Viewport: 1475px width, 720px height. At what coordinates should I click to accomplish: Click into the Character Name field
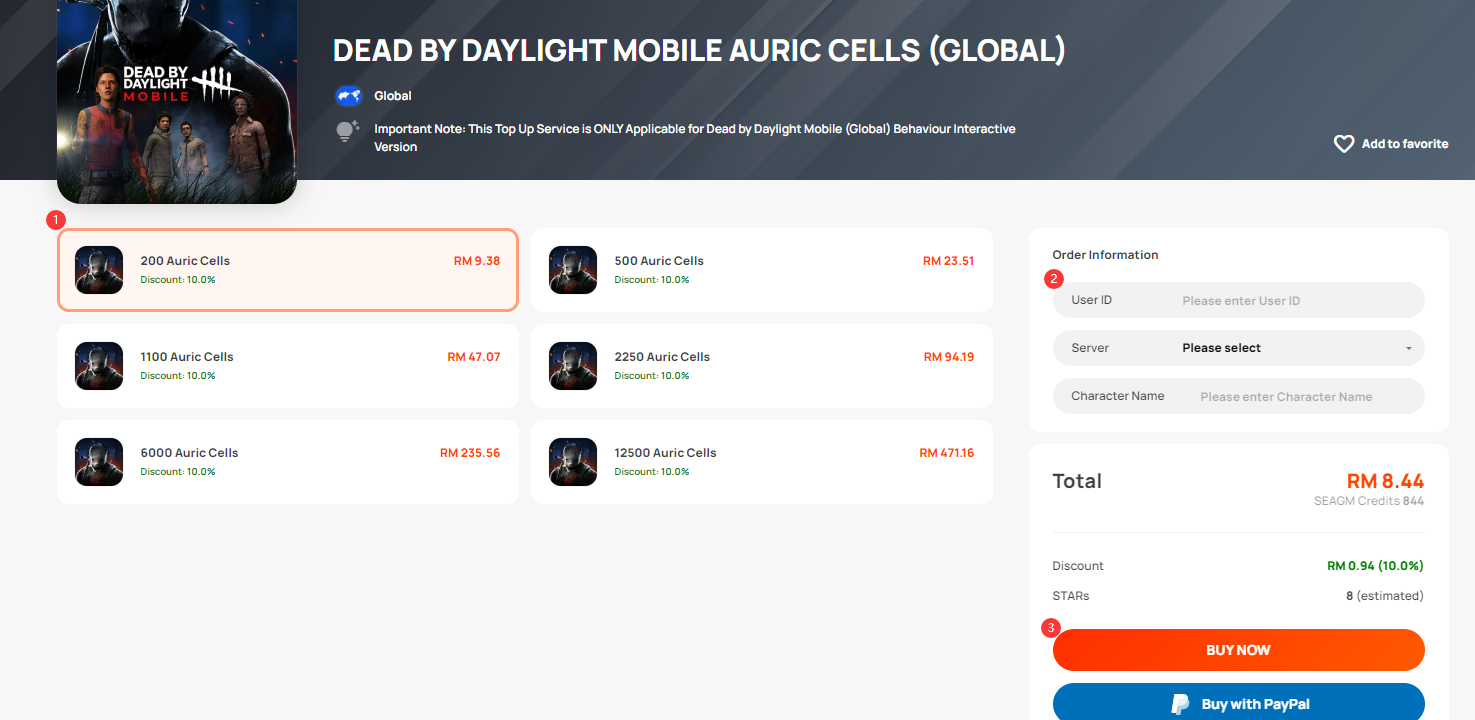pos(1239,396)
